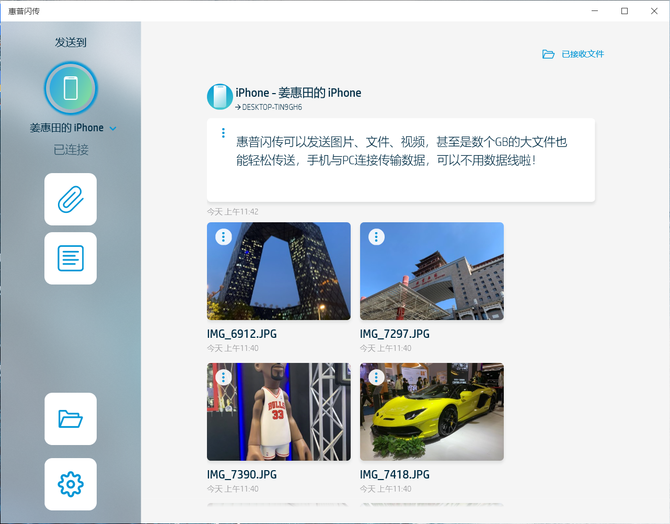Open the IMG_7297.JPG station thumbnail
The height and width of the screenshot is (524, 670).
[432, 271]
